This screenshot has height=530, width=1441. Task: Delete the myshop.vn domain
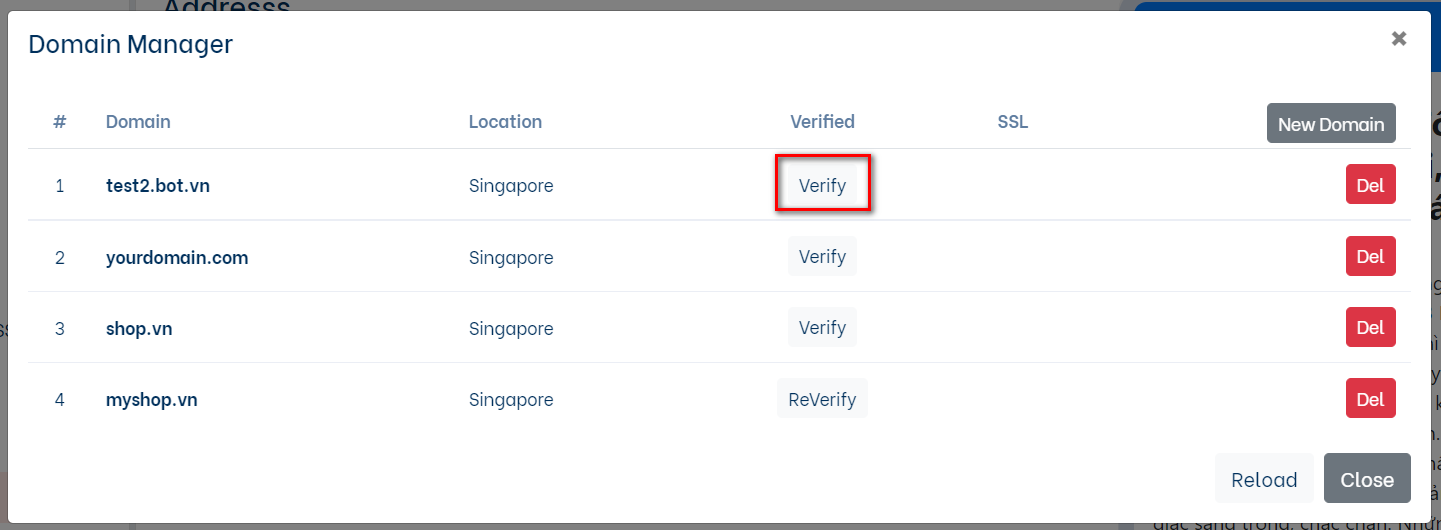pyautogui.click(x=1370, y=399)
